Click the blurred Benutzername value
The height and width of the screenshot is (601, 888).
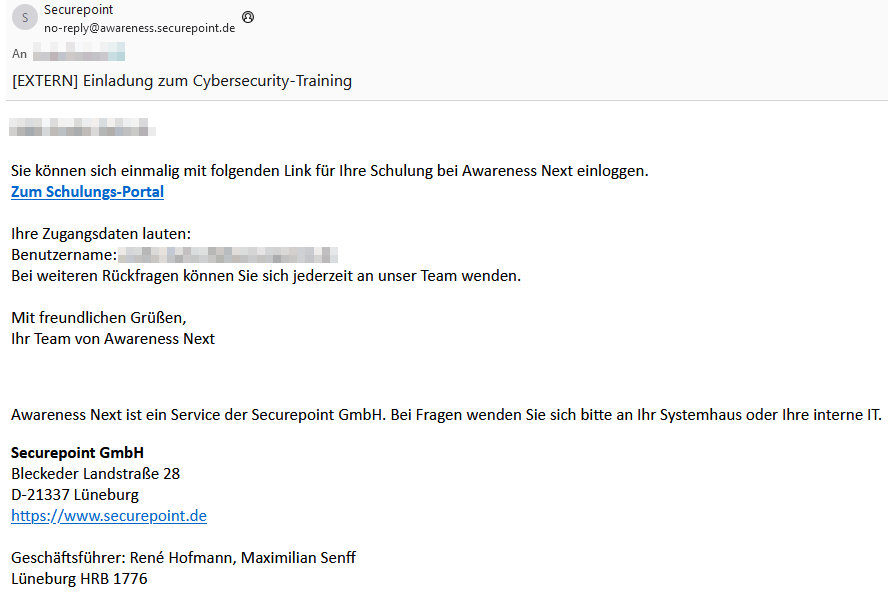point(228,255)
